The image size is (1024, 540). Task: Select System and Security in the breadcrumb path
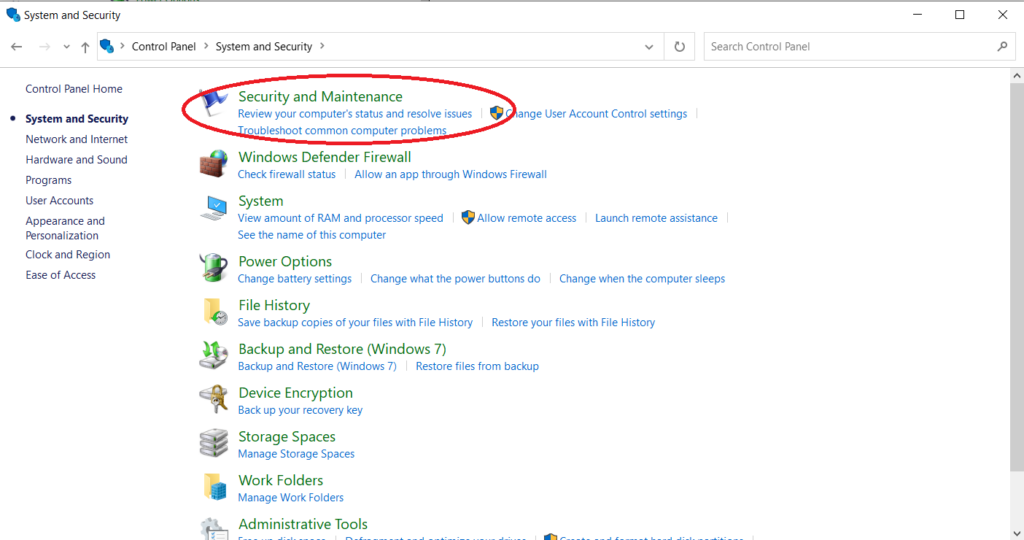264,46
